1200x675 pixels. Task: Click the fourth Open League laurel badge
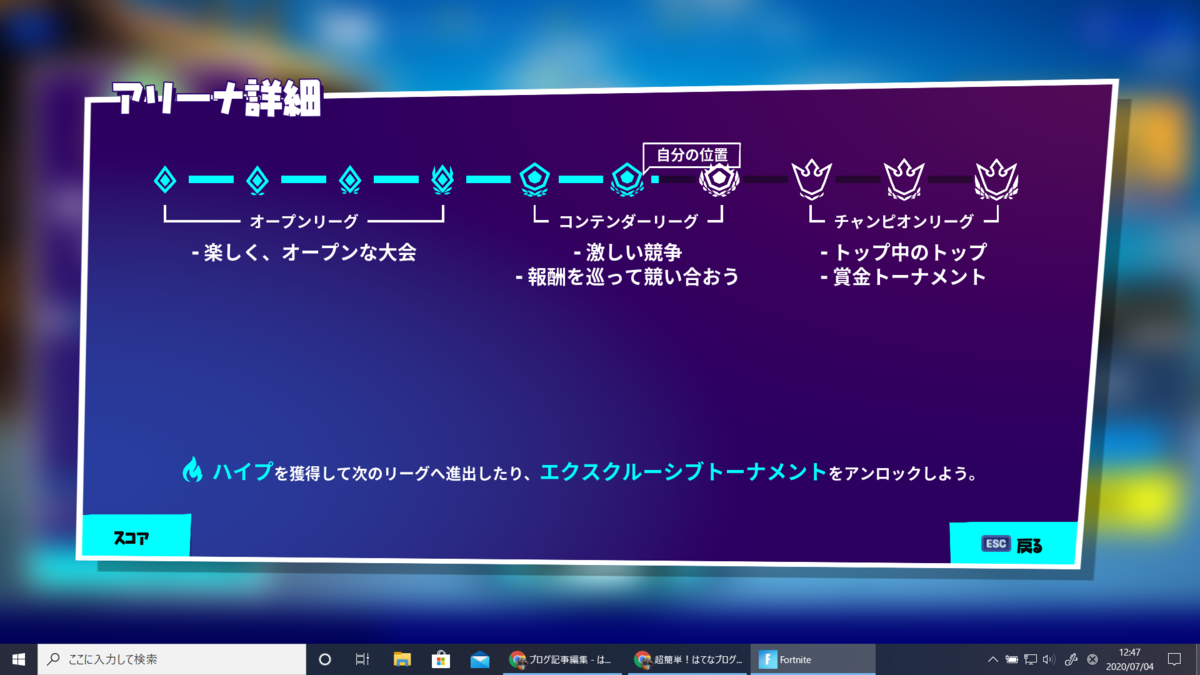pyautogui.click(x=442, y=180)
